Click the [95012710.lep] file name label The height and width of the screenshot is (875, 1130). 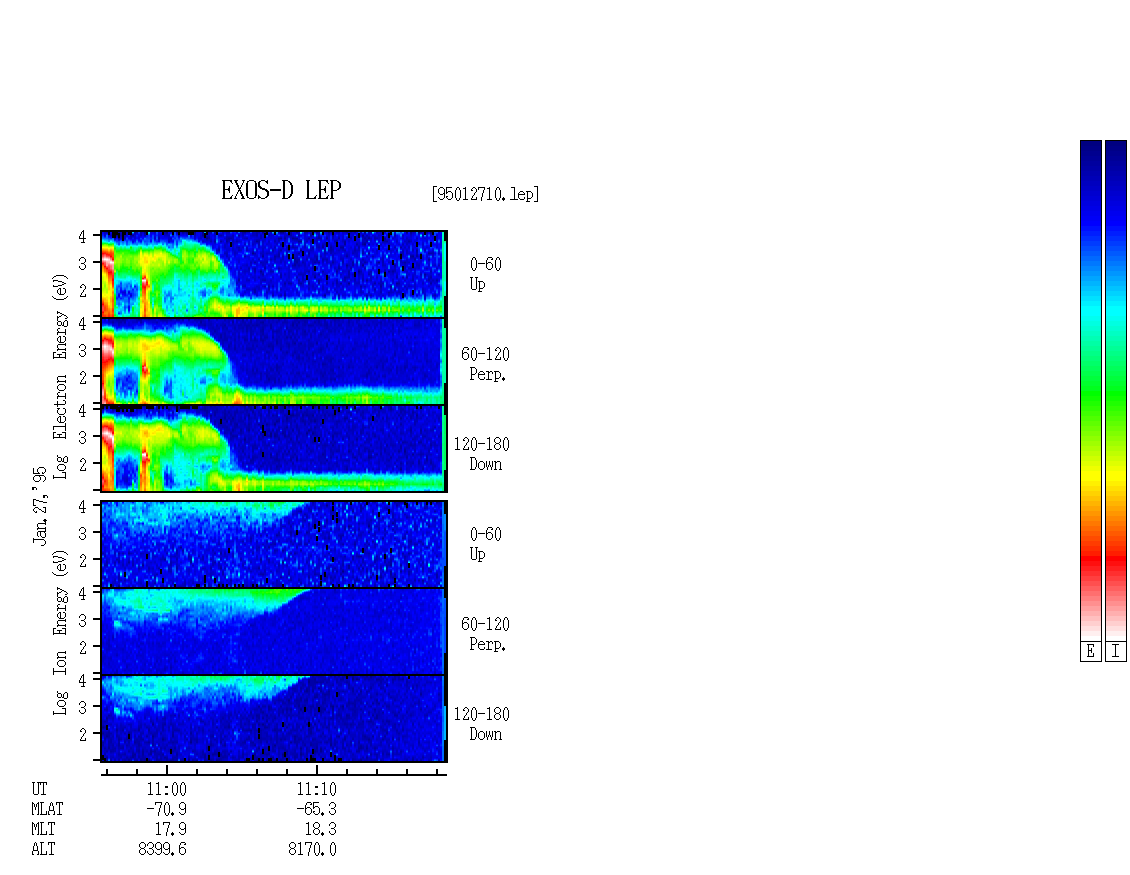(x=485, y=194)
